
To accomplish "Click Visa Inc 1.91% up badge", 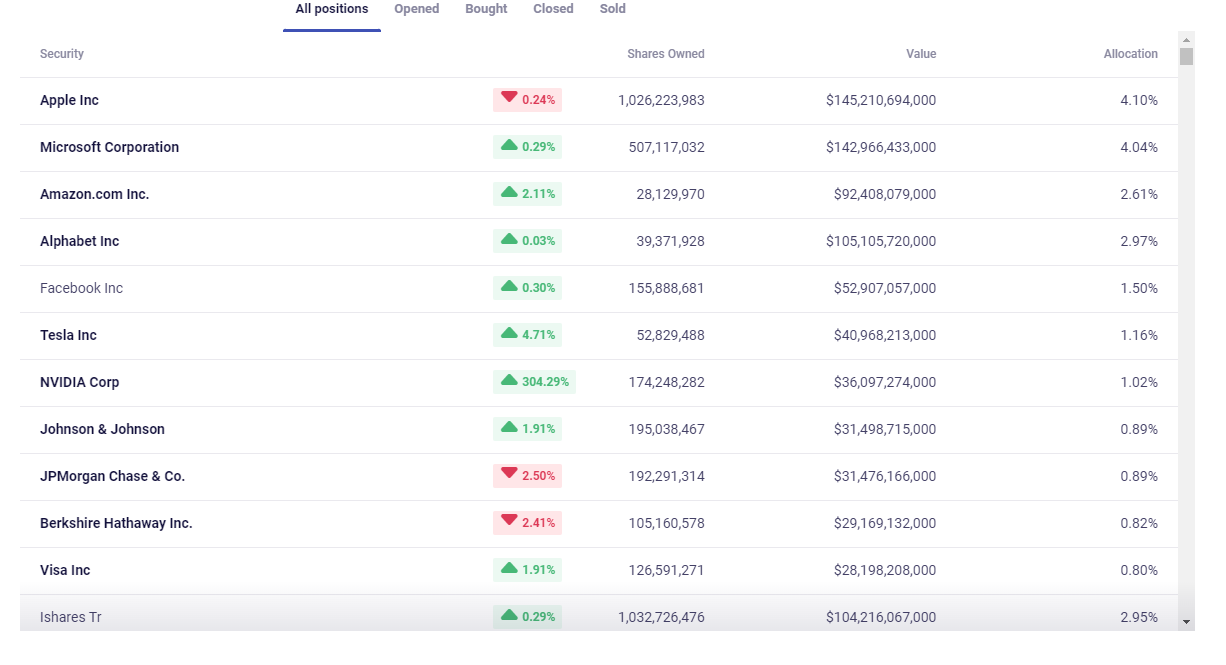I will 527,570.
